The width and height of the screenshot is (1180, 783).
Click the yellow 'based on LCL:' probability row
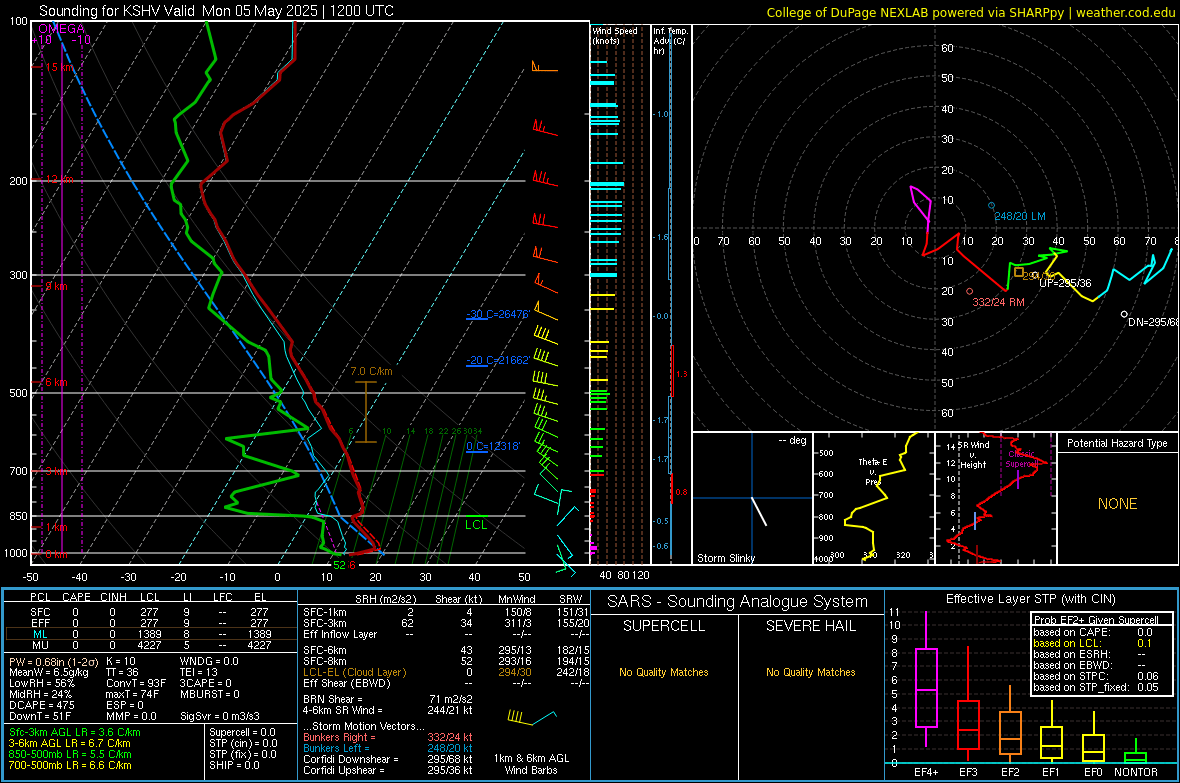point(1093,643)
